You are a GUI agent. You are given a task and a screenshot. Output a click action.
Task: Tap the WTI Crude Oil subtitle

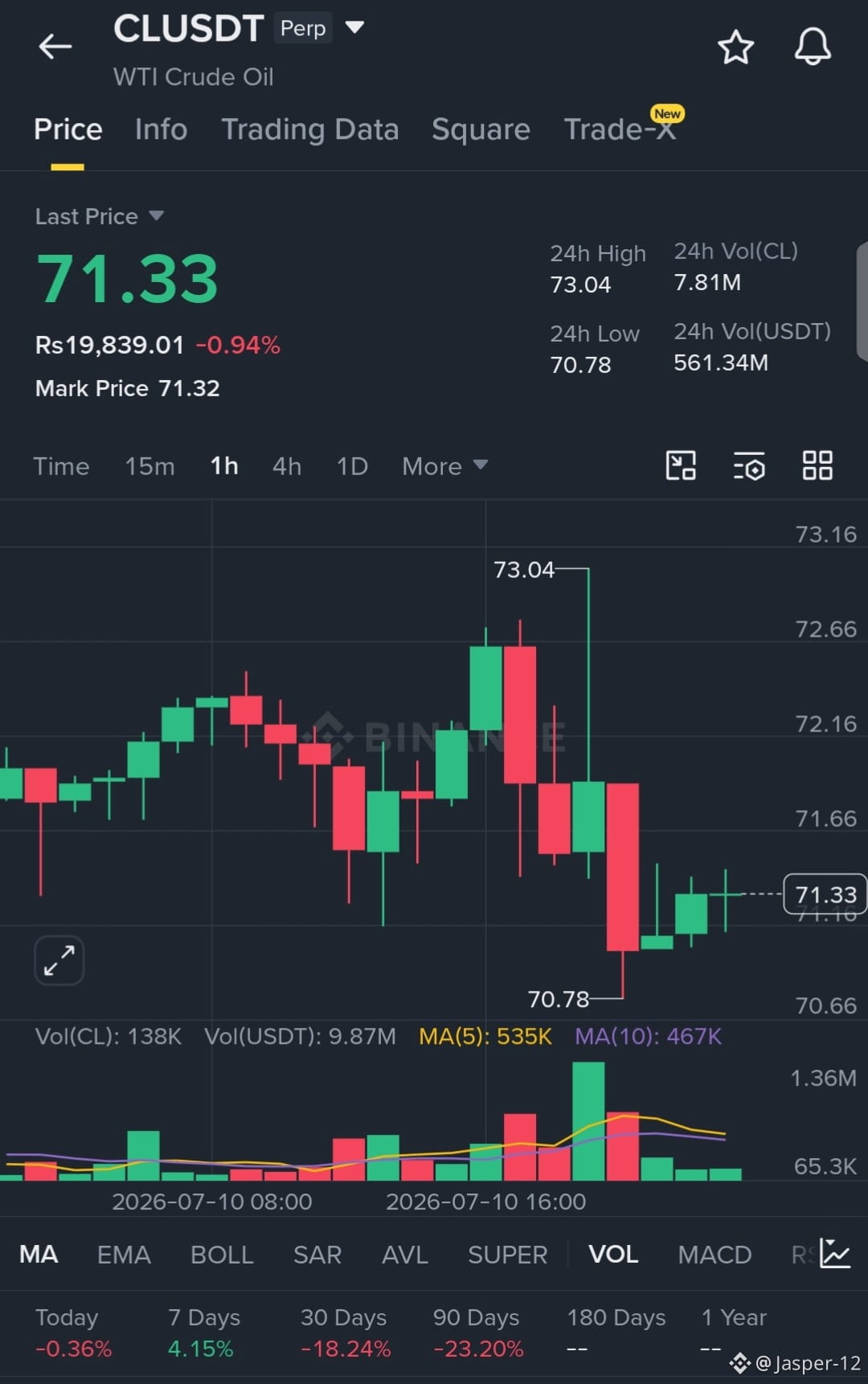[194, 76]
